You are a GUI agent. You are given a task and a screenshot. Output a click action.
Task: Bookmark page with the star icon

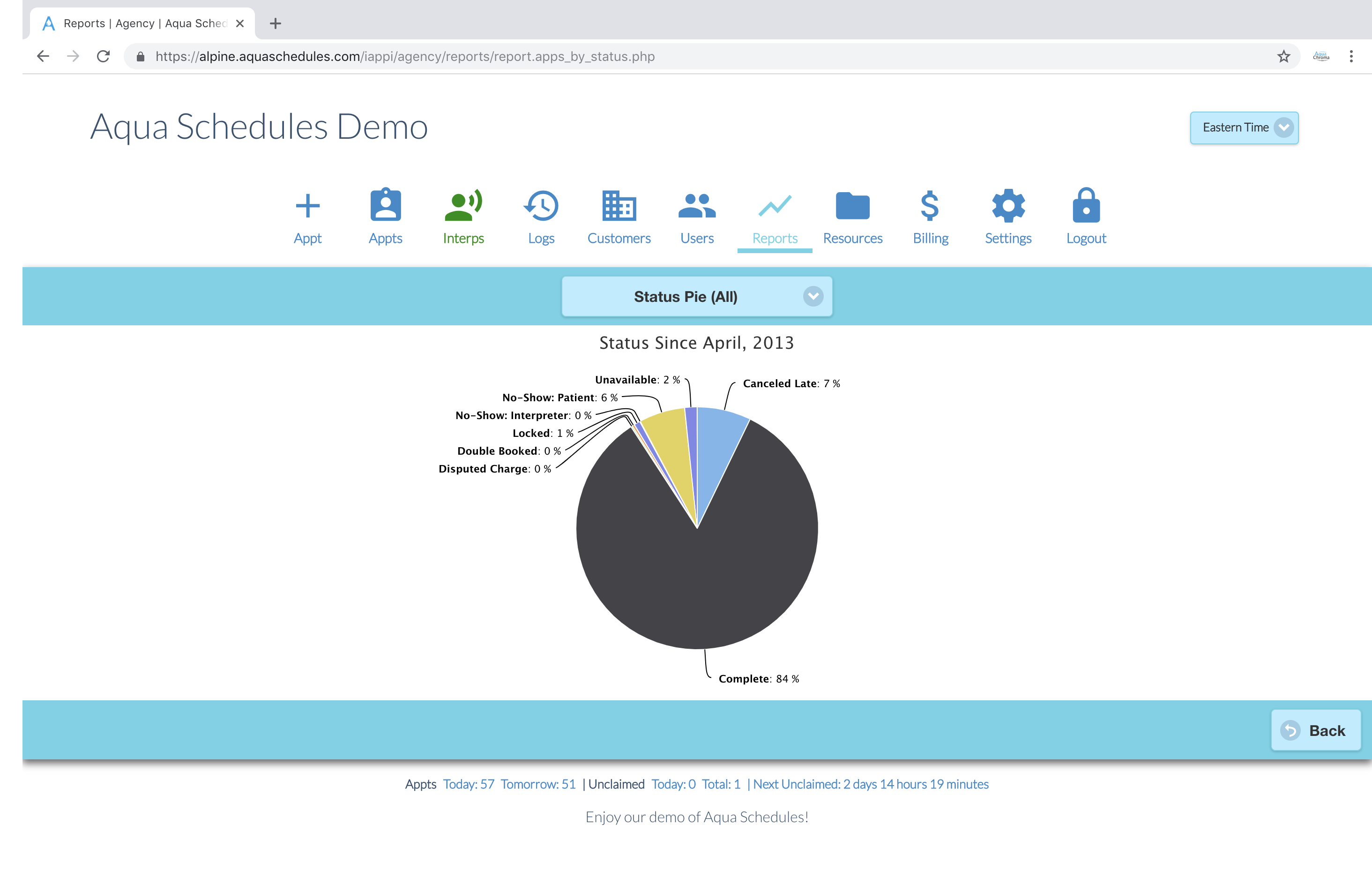point(1283,56)
